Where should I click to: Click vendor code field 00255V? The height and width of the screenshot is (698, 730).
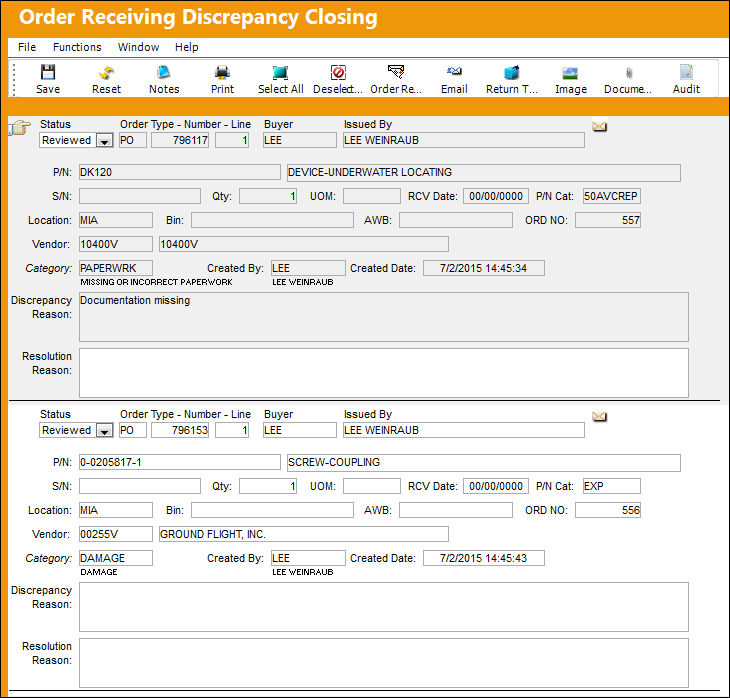click(116, 534)
